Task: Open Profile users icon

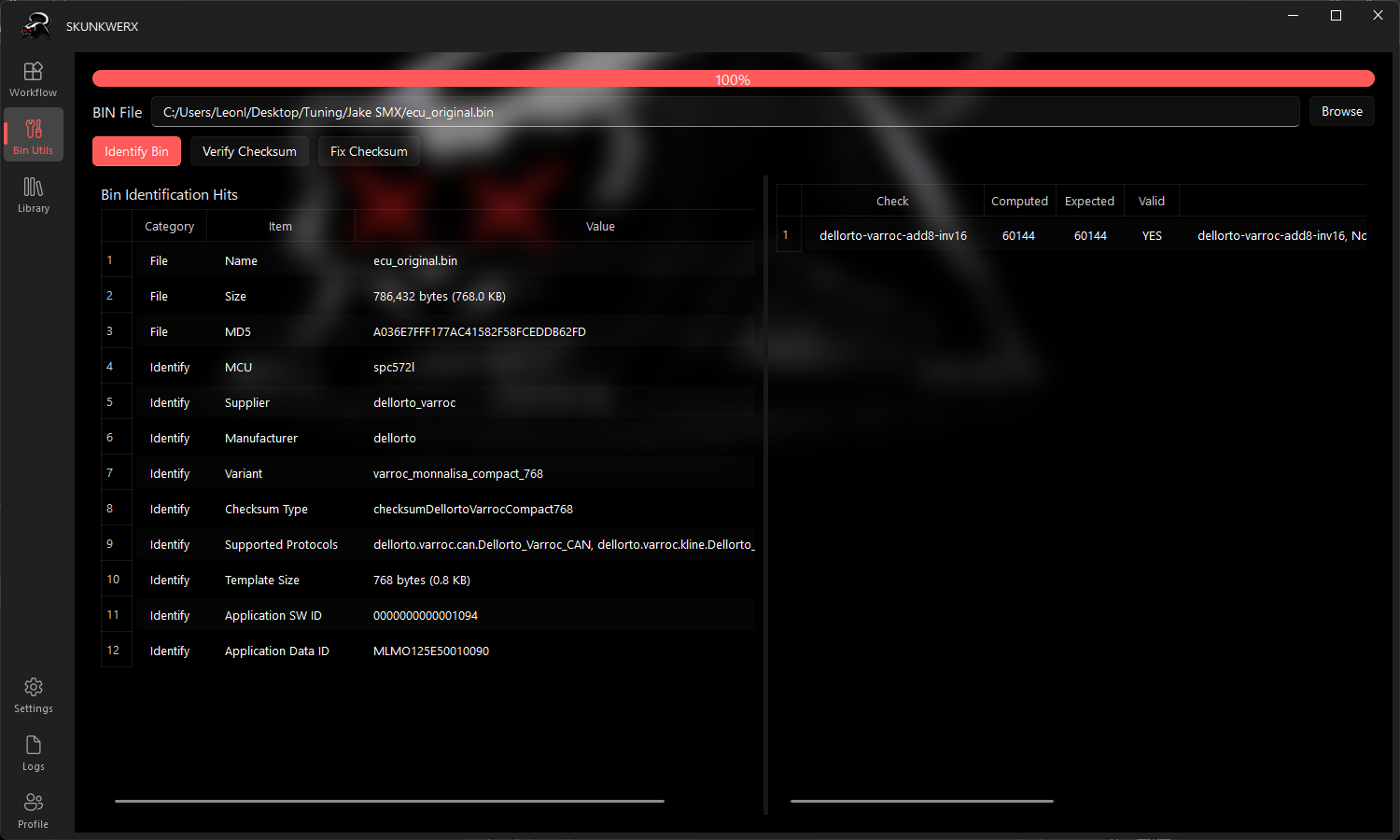Action: 34,811
